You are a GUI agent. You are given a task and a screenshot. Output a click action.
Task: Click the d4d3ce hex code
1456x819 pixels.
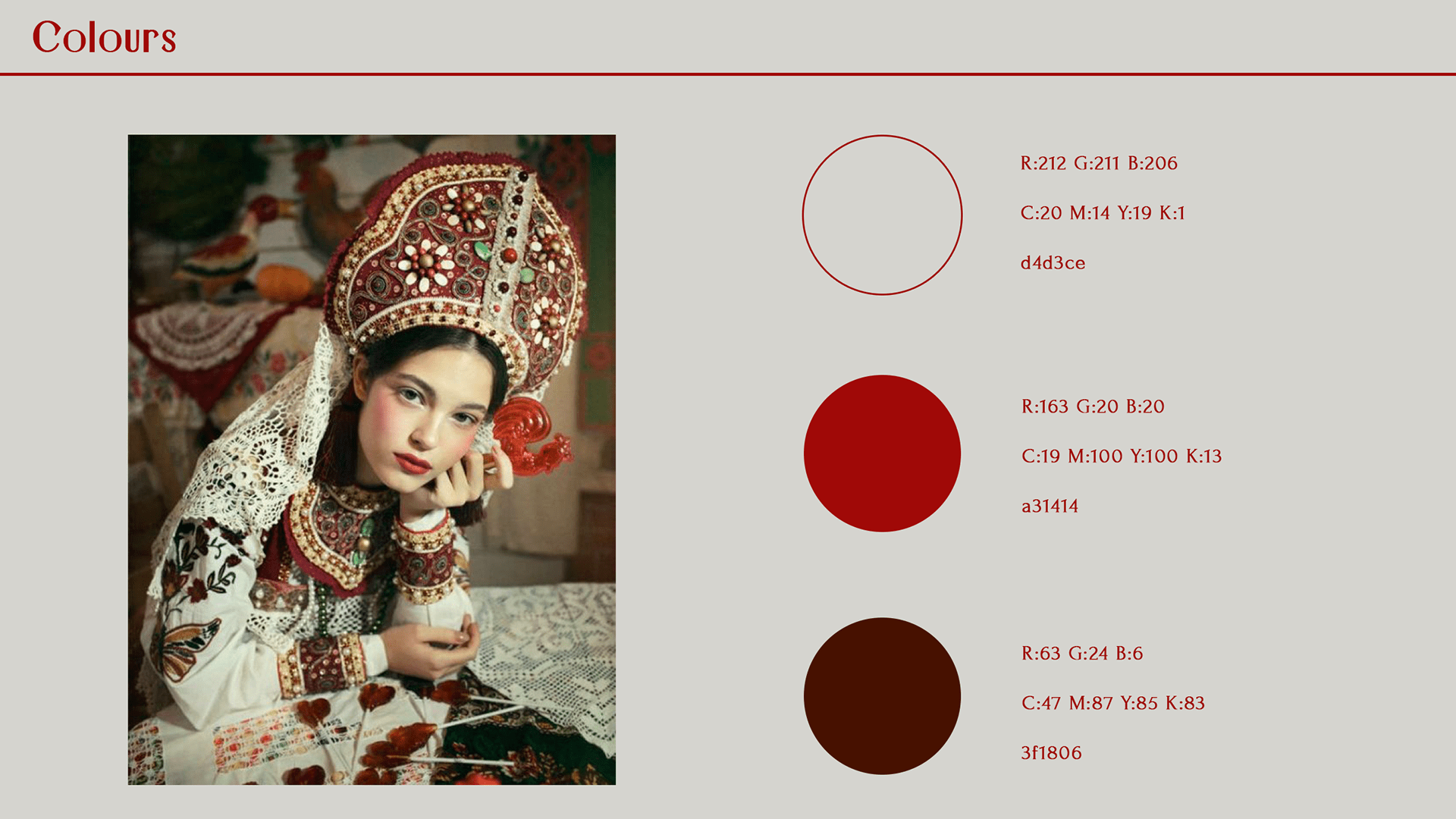[1053, 263]
